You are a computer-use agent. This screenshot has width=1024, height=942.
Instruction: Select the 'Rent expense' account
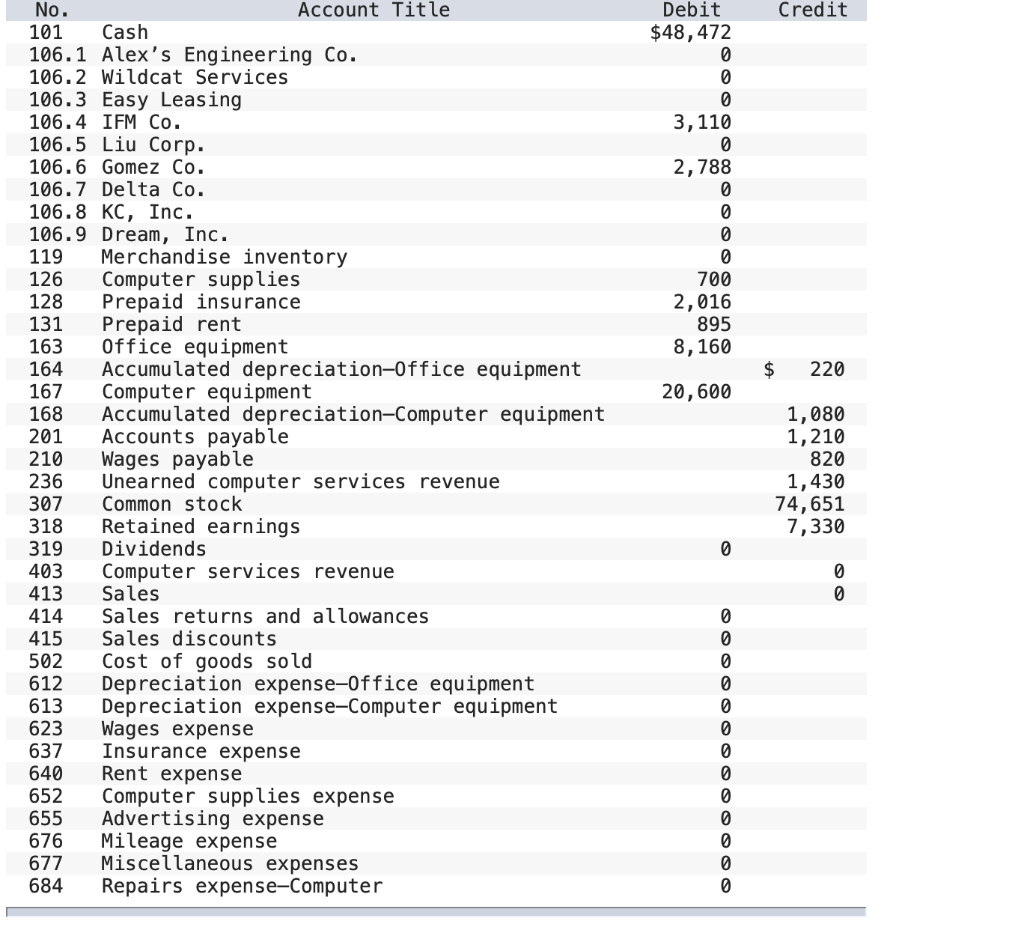(171, 774)
